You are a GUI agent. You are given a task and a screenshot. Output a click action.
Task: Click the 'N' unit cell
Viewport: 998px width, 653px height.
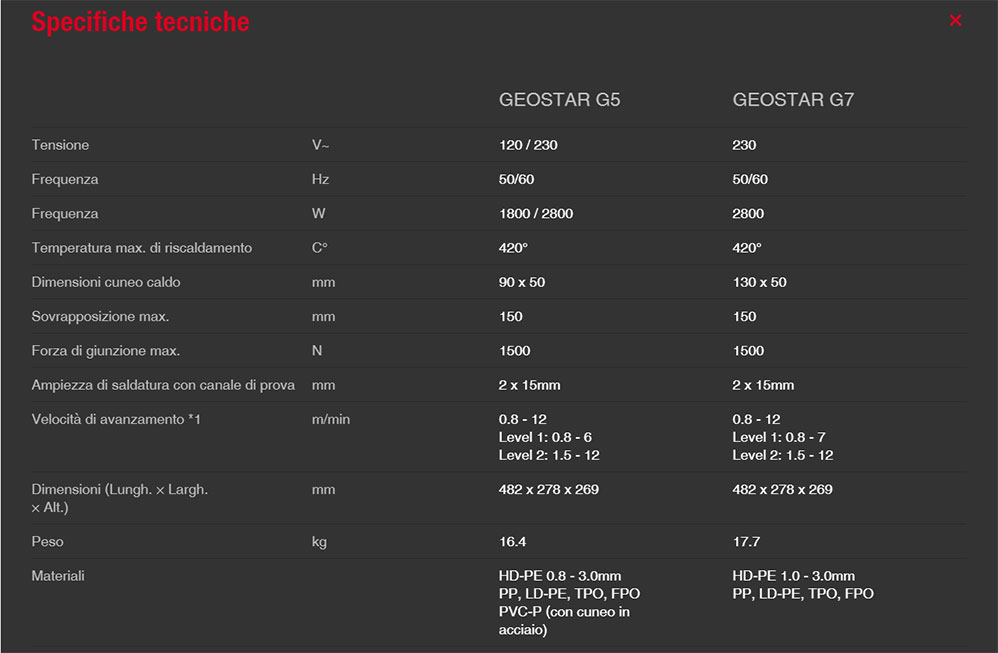pos(317,351)
